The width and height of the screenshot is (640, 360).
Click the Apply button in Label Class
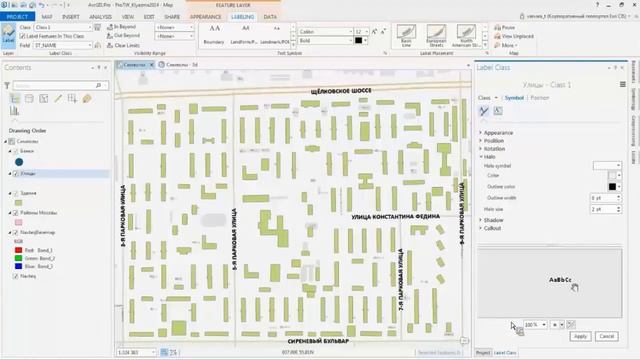click(x=580, y=336)
